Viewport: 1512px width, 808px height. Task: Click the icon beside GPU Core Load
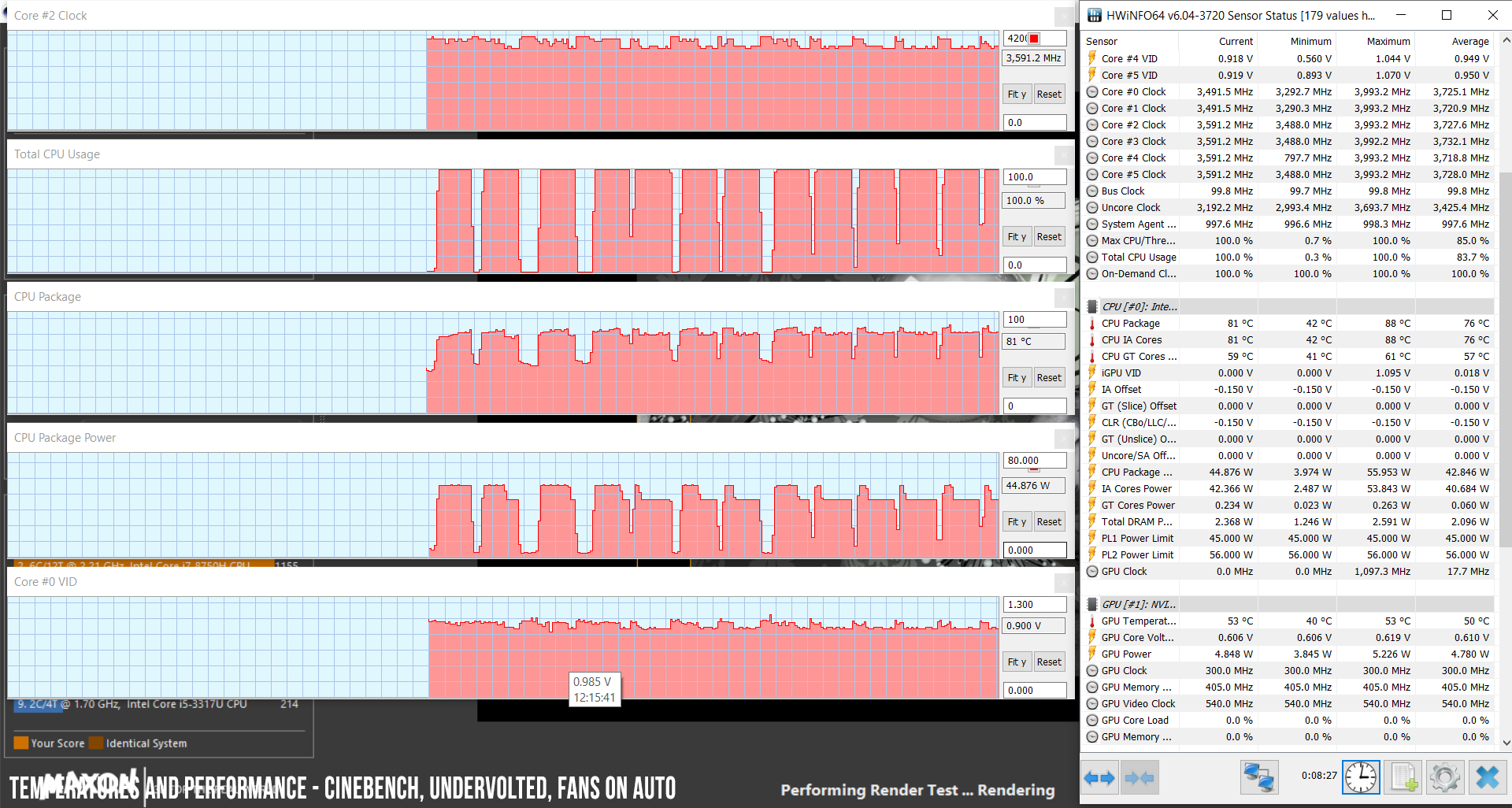1092,721
